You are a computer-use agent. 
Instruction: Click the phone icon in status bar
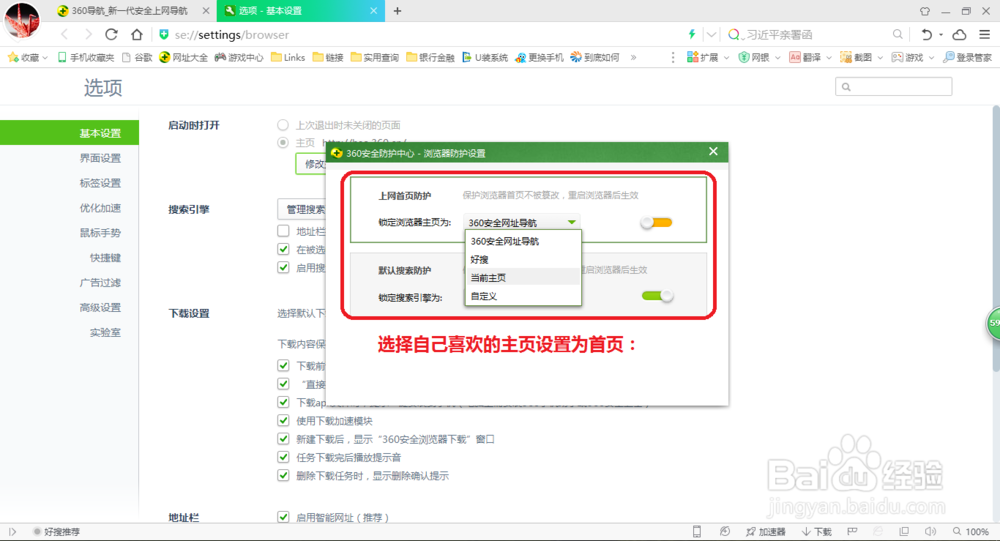[696, 531]
